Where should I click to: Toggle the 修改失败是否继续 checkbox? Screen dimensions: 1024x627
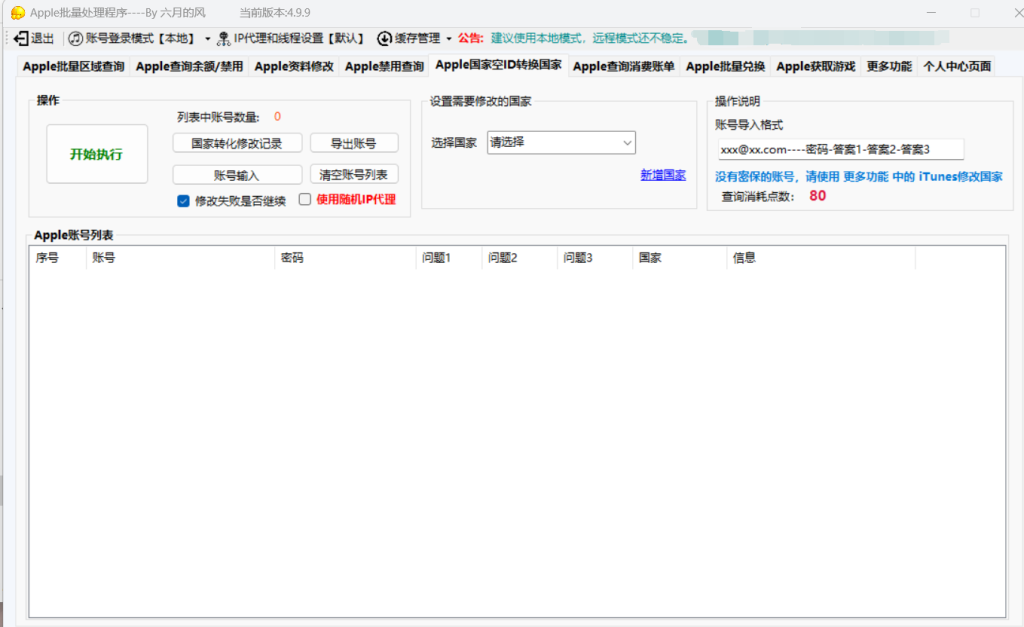click(183, 200)
